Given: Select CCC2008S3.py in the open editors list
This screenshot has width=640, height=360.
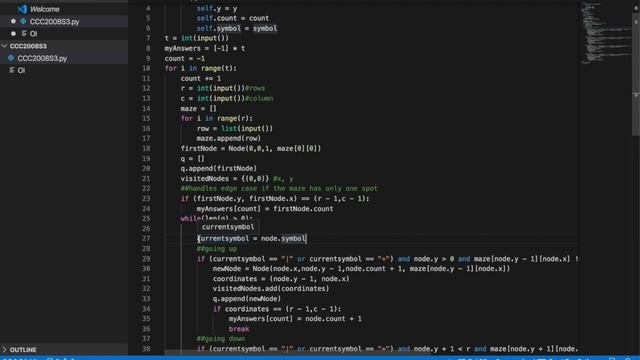Looking at the screenshot, I should tap(54, 22).
